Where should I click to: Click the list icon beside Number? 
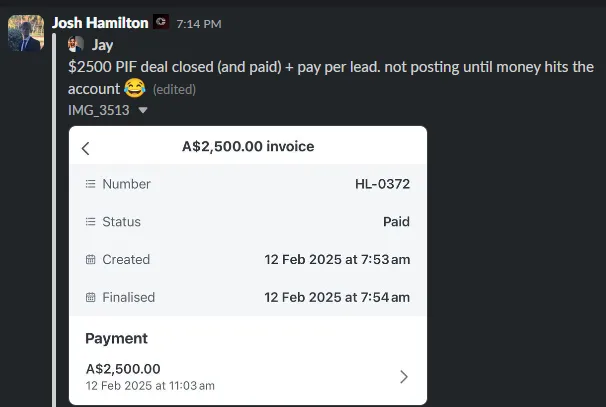coord(90,184)
